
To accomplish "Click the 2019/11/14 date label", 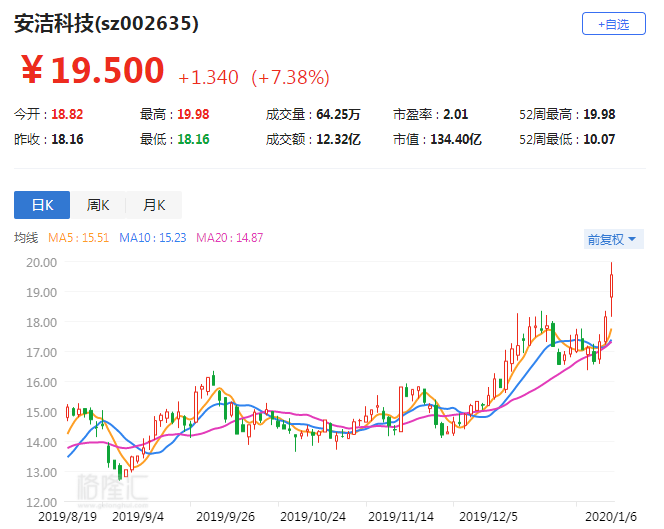I will [x=401, y=517].
